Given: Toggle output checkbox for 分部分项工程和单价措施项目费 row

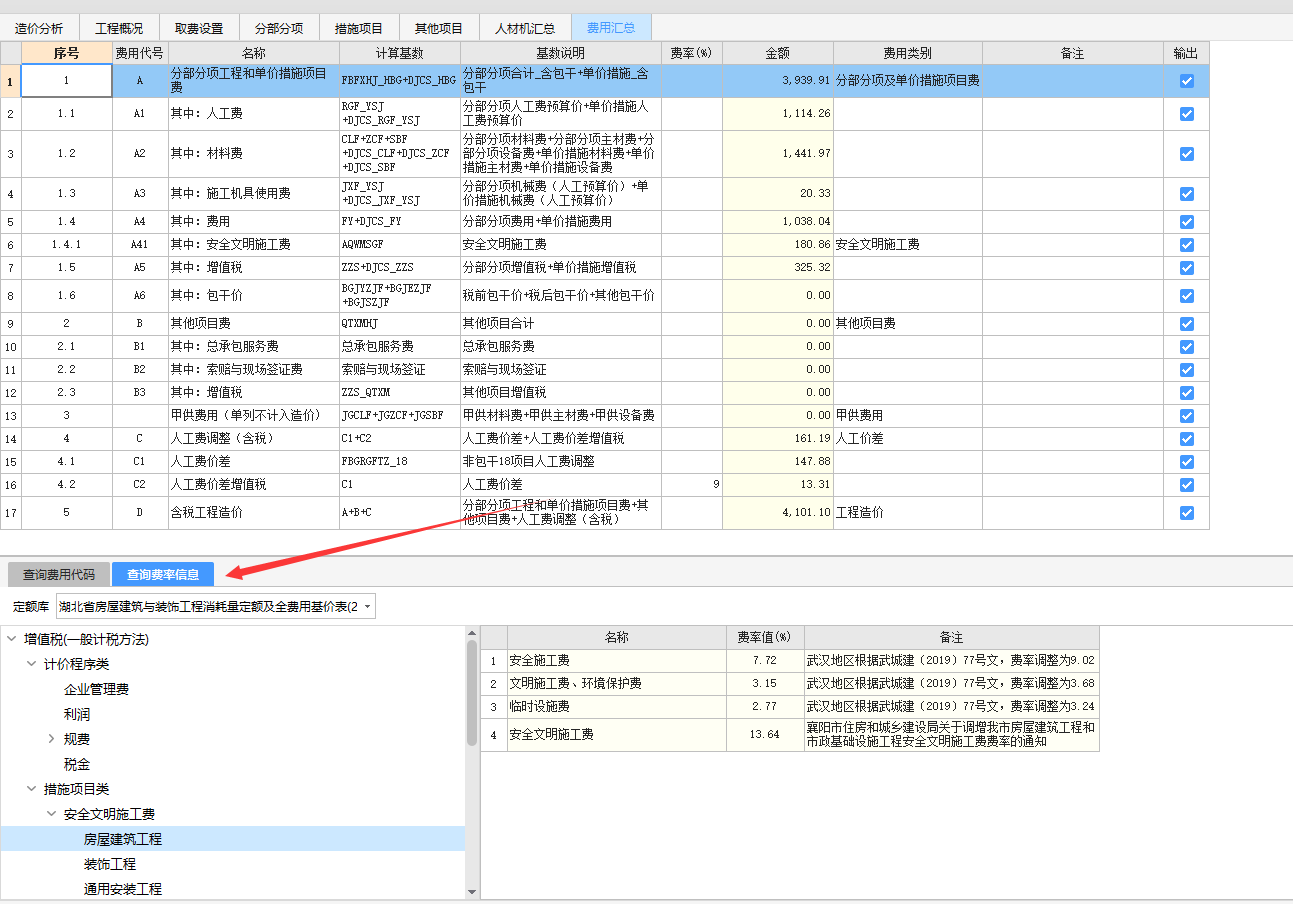Looking at the screenshot, I should click(x=1186, y=81).
